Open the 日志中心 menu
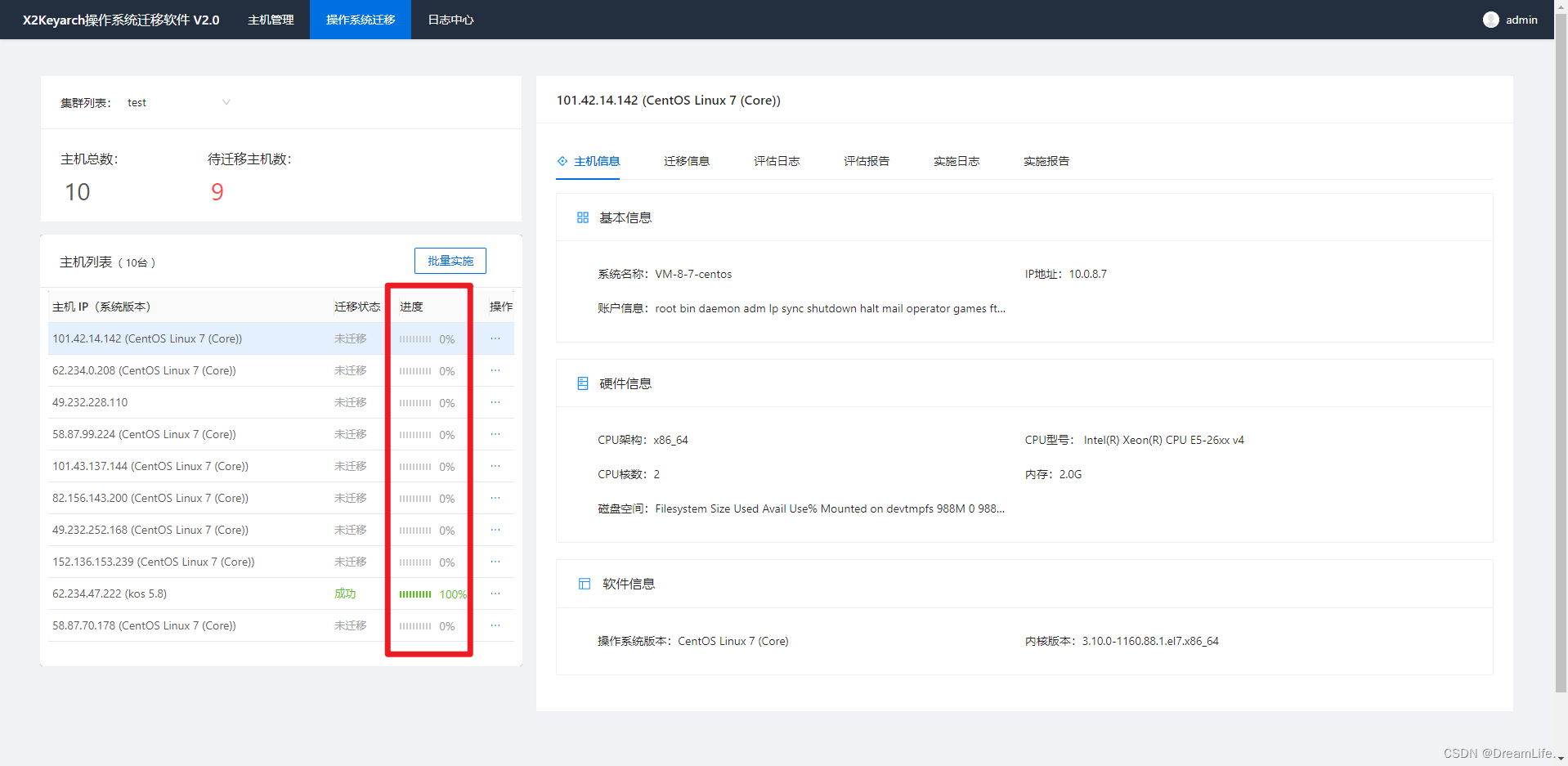Screen dimensions: 1568x766 (x=450, y=20)
